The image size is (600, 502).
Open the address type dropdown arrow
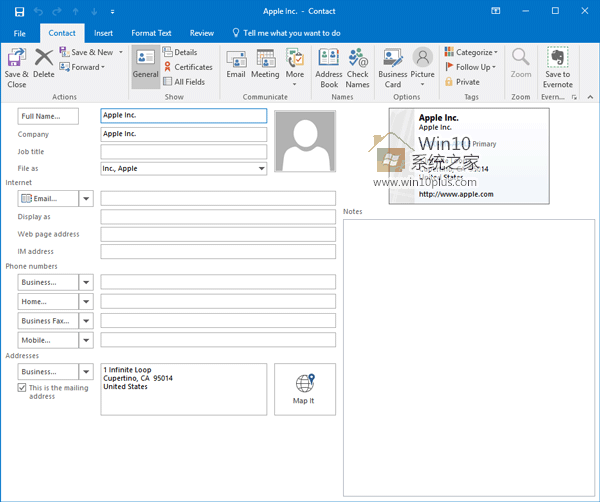tap(86, 372)
